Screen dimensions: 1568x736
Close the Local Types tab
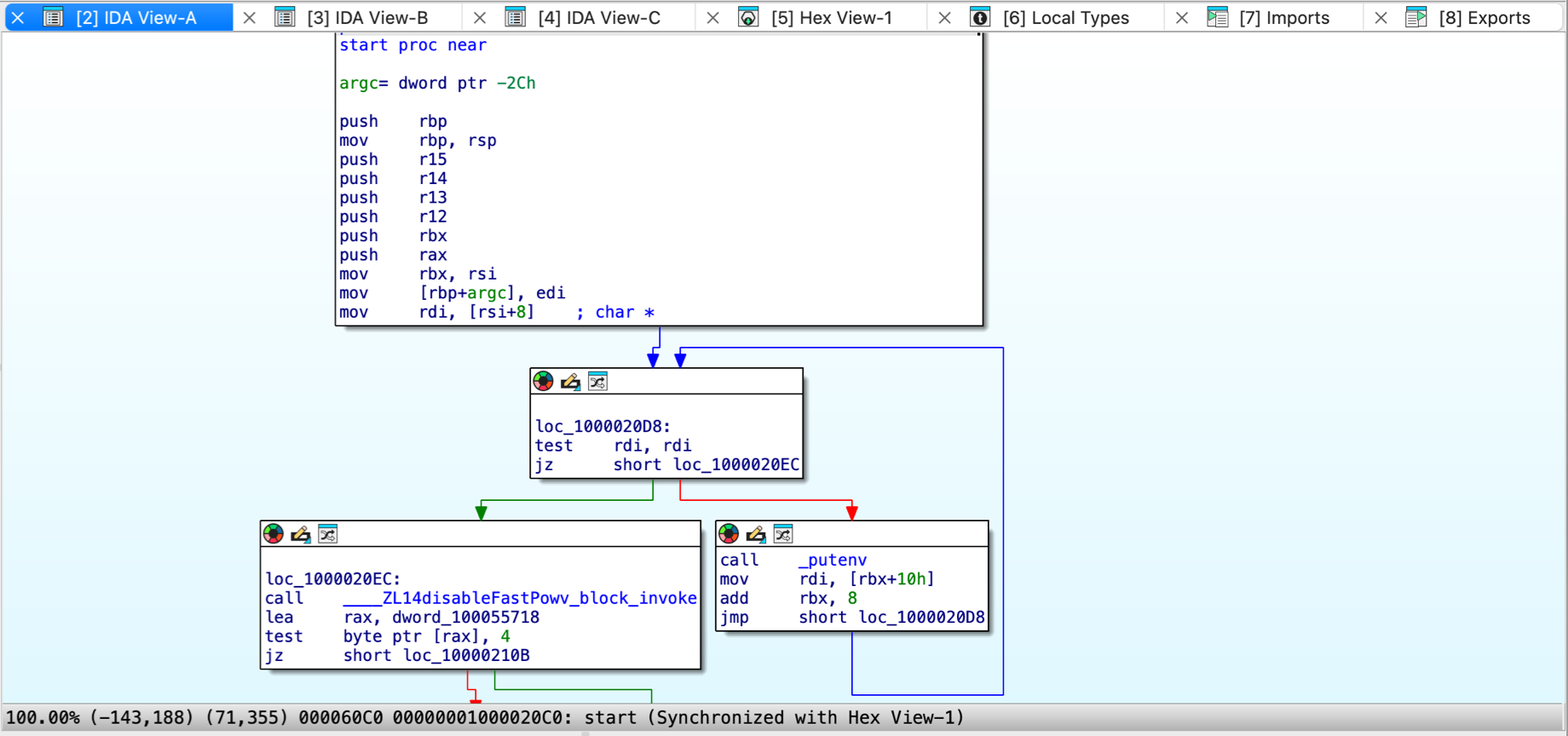945,17
